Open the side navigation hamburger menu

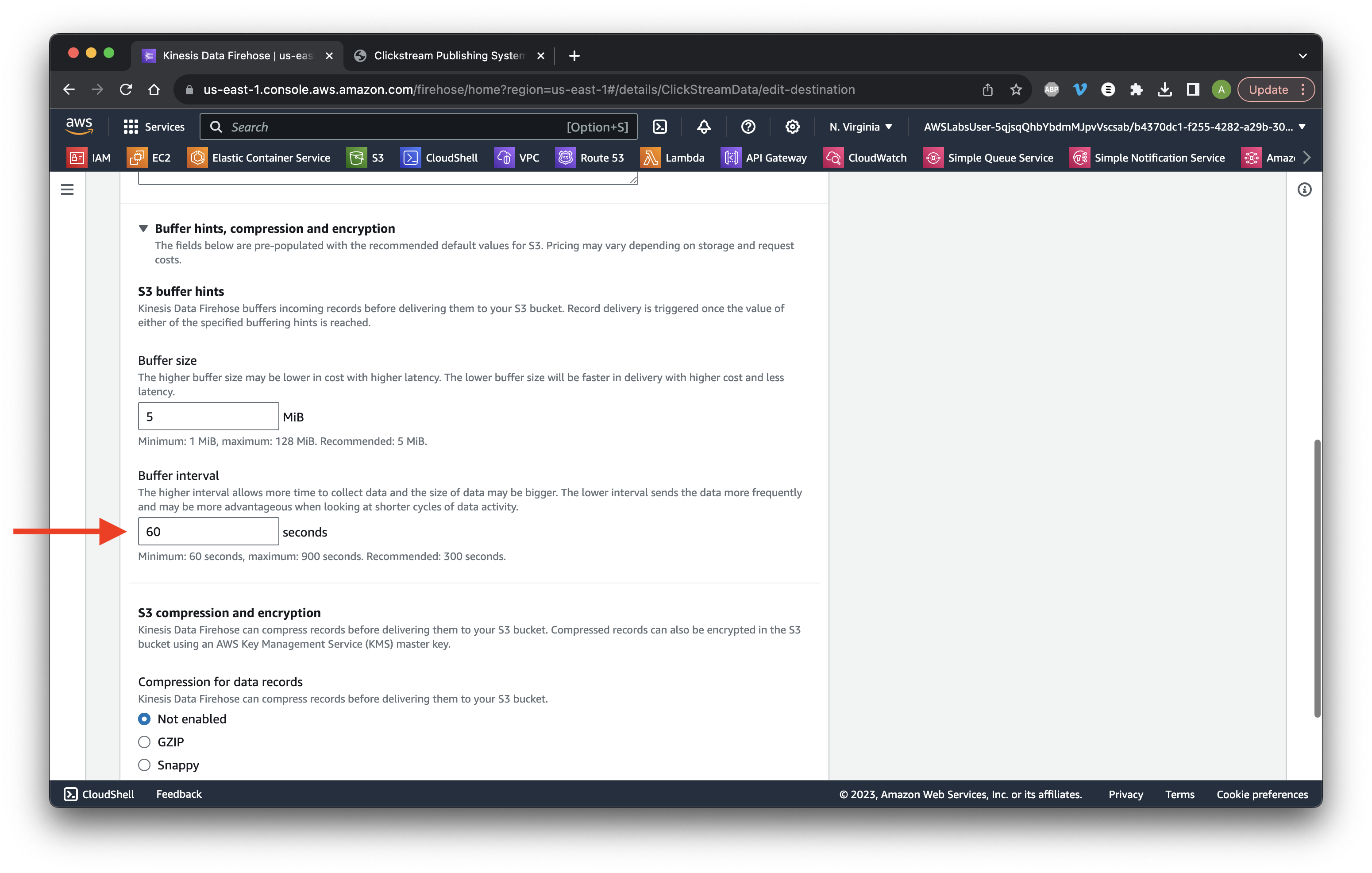(x=67, y=189)
